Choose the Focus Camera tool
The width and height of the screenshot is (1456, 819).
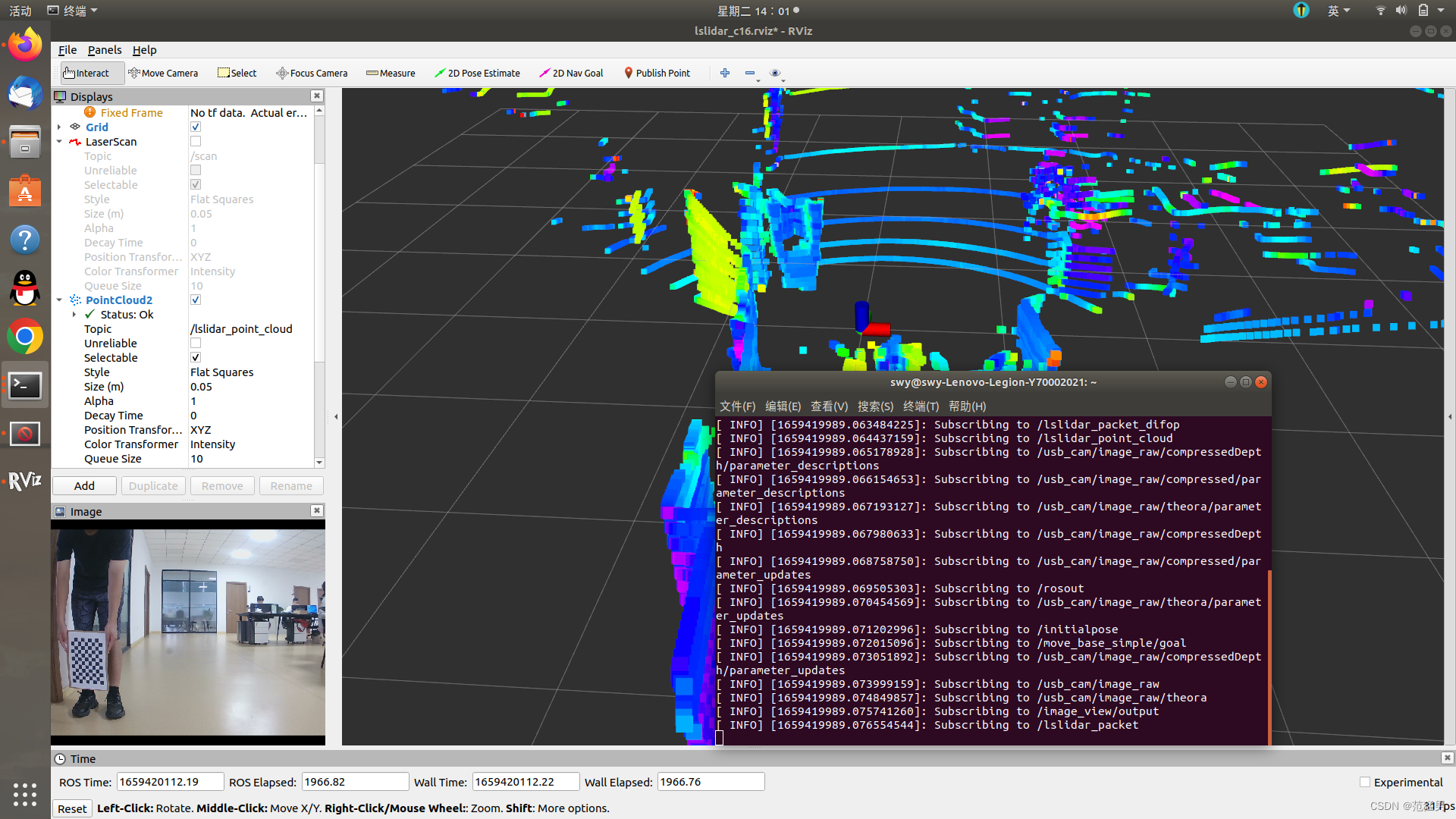point(312,73)
